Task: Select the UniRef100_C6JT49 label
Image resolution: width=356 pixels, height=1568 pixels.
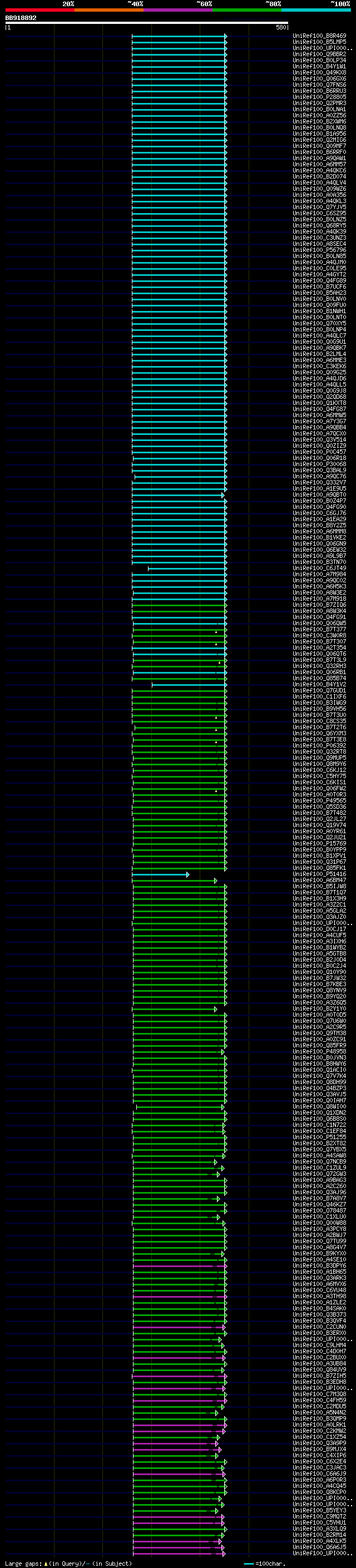Action: click(319, 568)
